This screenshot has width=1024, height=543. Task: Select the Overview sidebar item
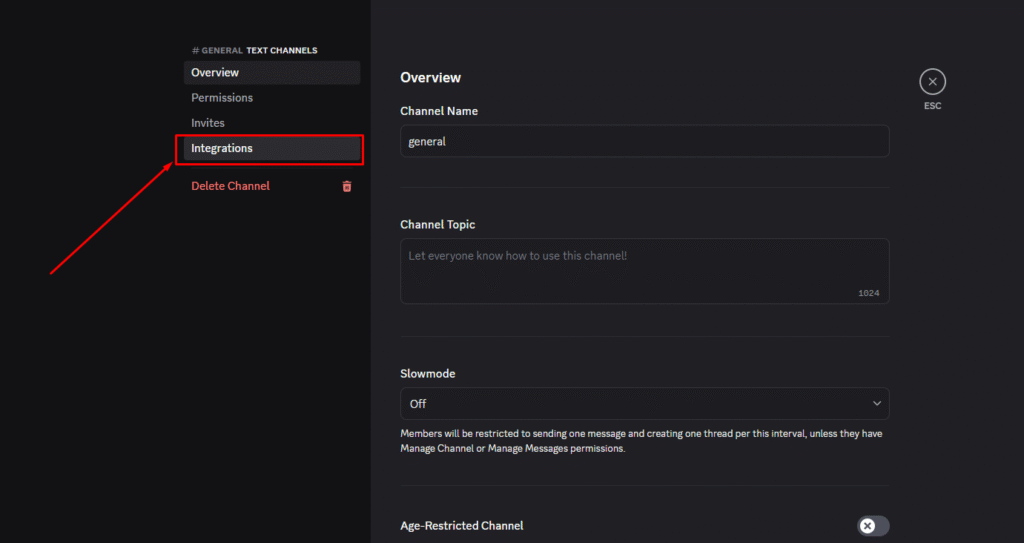pos(272,73)
